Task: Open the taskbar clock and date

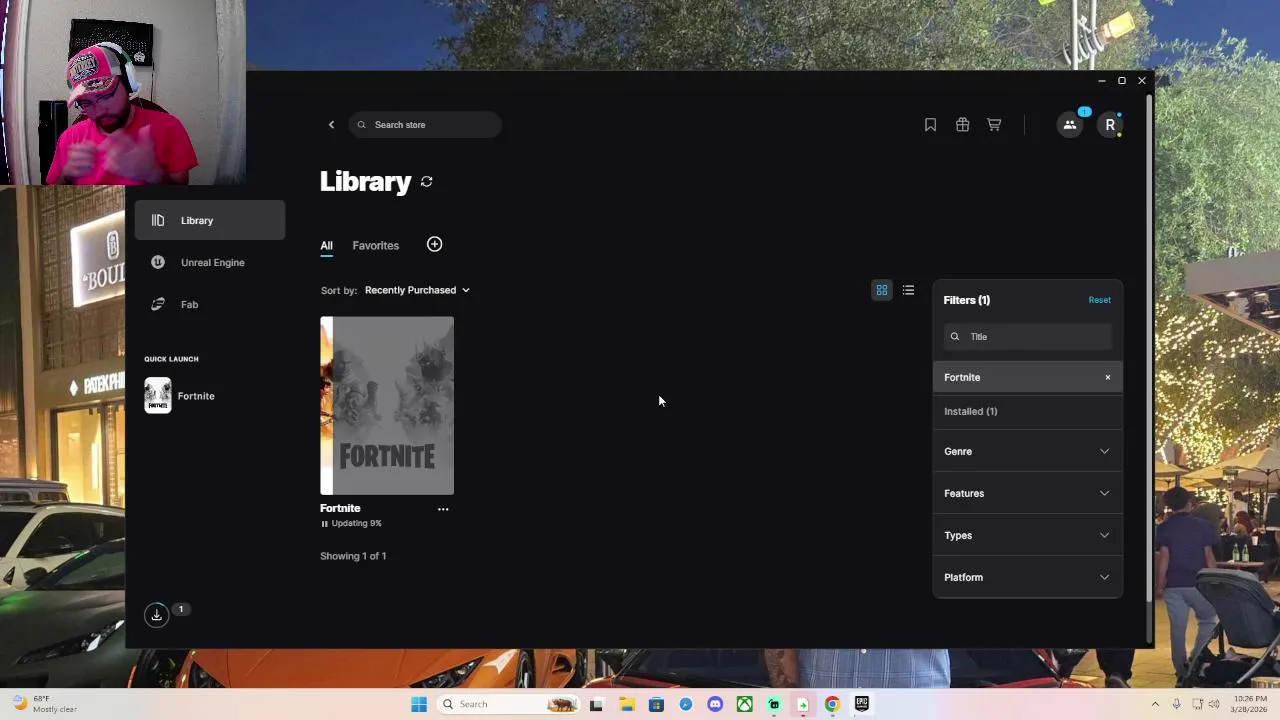Action: [1250, 704]
